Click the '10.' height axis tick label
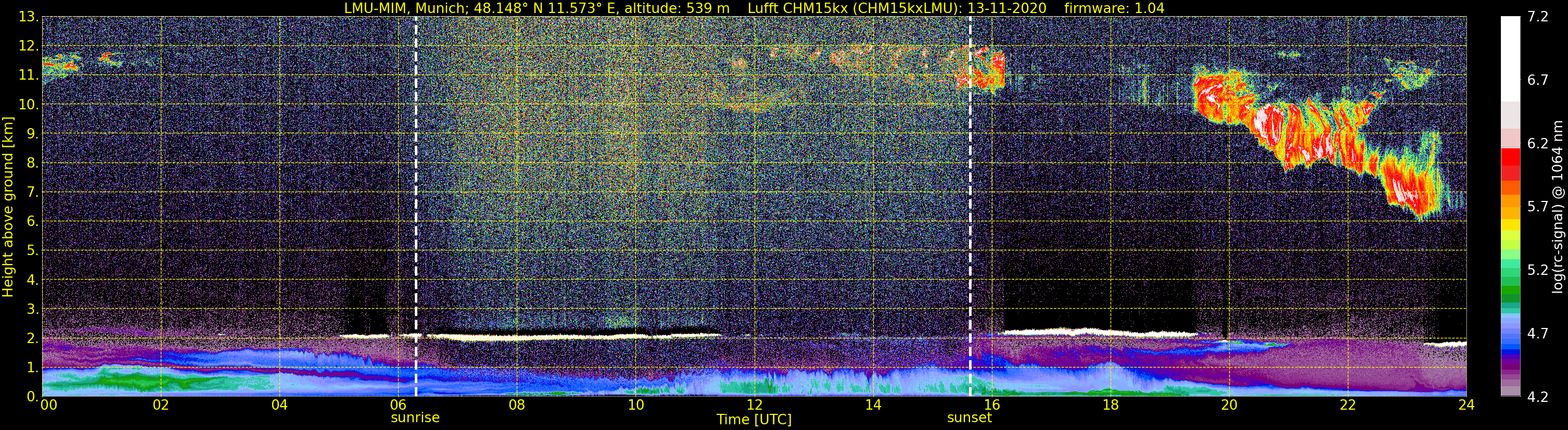The image size is (1568, 430). tap(28, 104)
